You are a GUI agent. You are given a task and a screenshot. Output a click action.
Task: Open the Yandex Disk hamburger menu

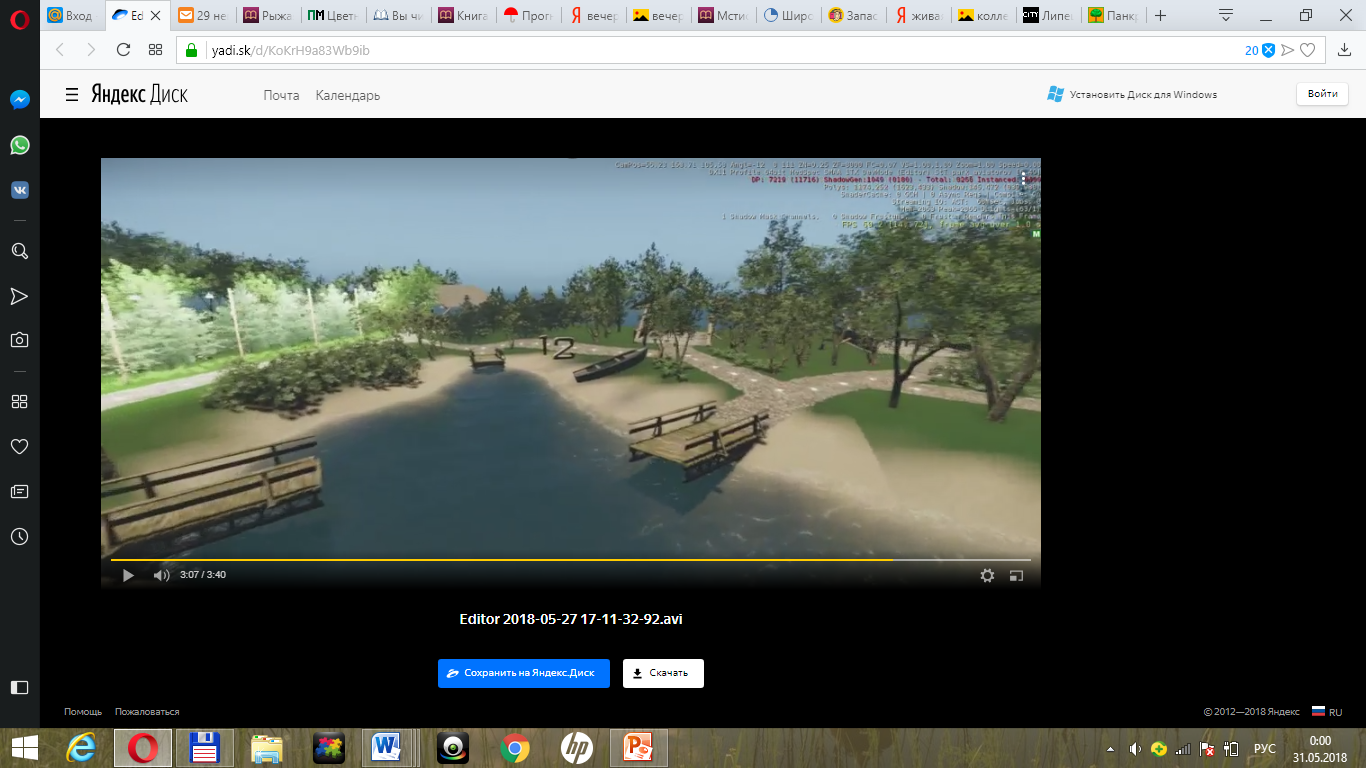click(x=72, y=95)
